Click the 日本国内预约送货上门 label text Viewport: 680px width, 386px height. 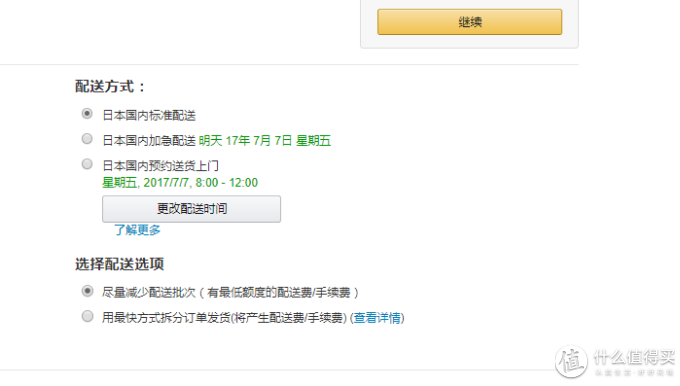coord(160,166)
